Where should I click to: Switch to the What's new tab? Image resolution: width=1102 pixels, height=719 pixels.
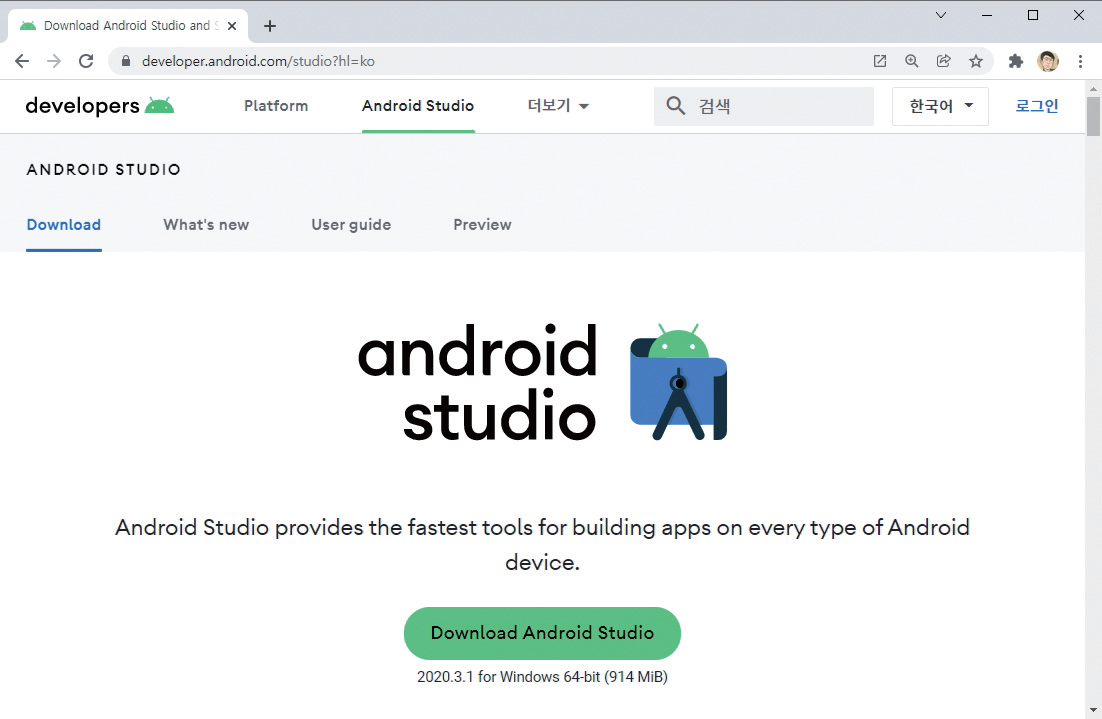click(206, 225)
